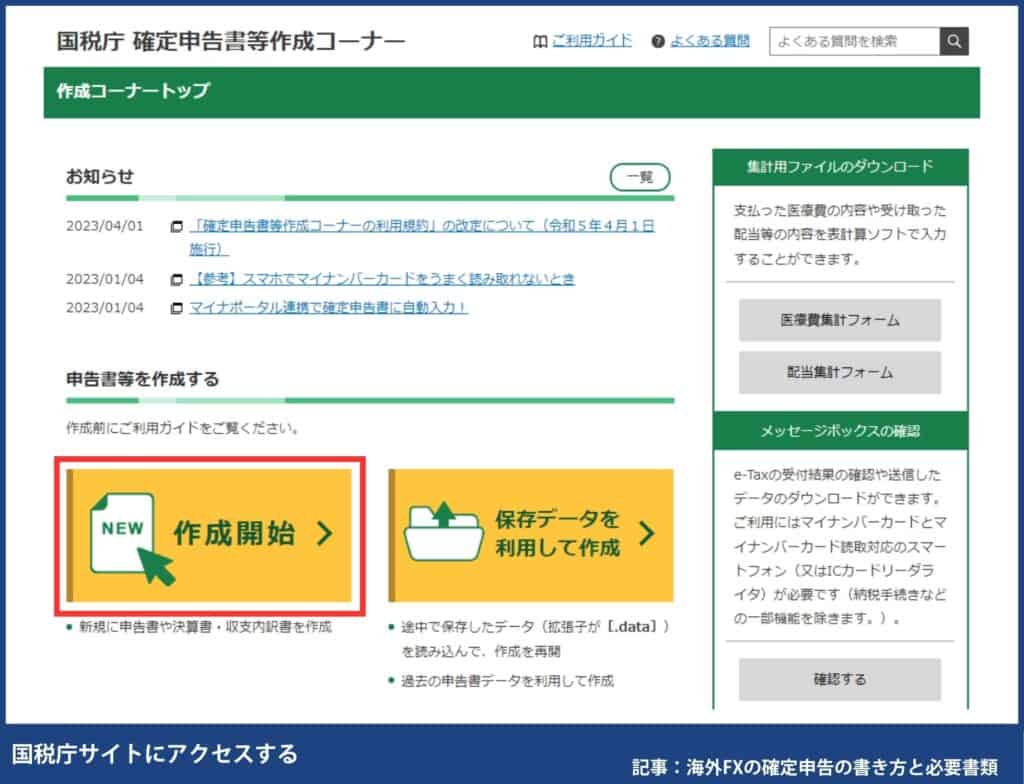Click 途中で保存したデータ bullet text
The height and width of the screenshot is (784, 1024).
(535, 639)
